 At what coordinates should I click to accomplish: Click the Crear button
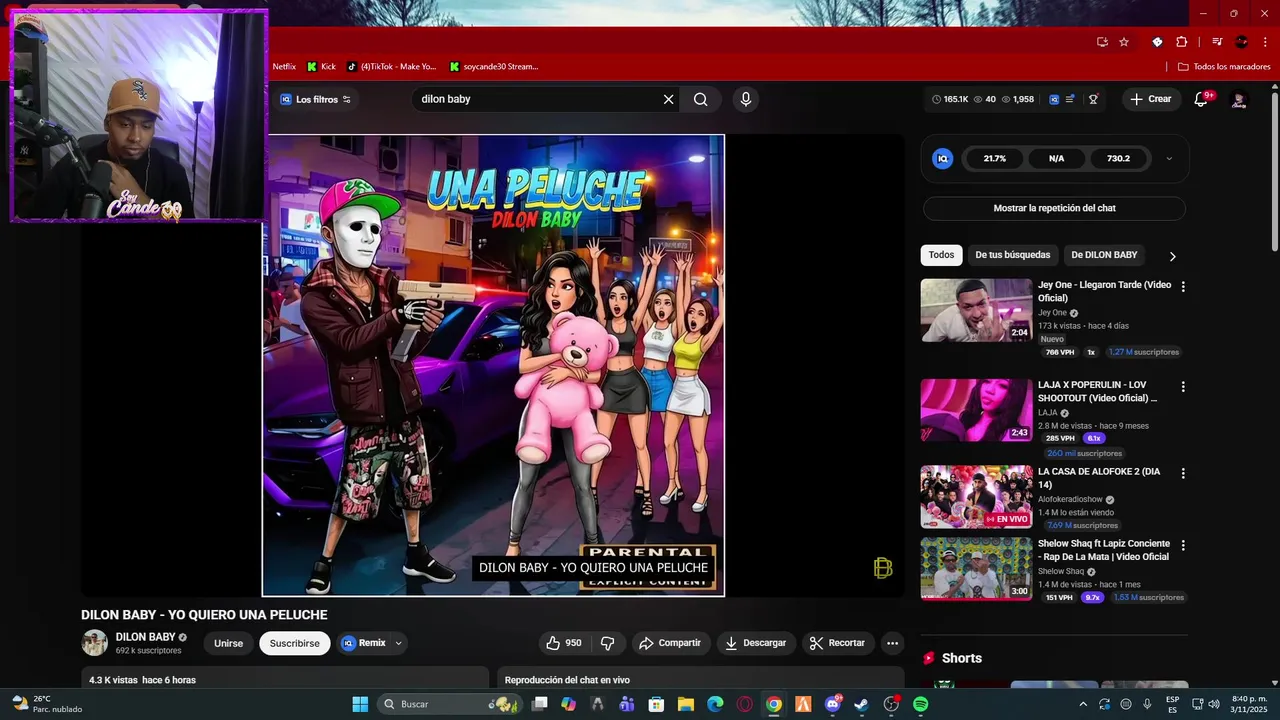pos(1150,99)
